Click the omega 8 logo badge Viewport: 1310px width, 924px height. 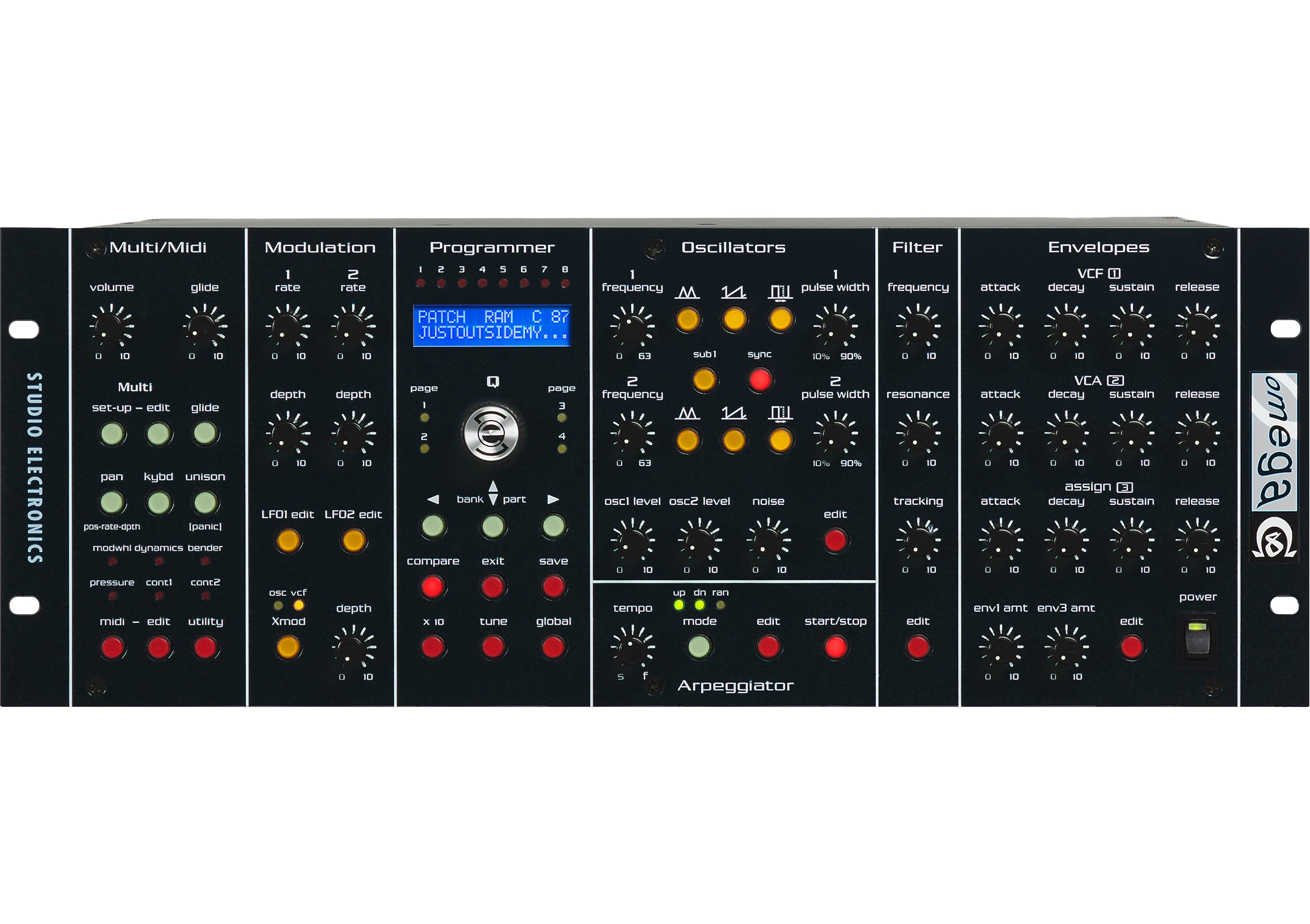tap(1274, 466)
